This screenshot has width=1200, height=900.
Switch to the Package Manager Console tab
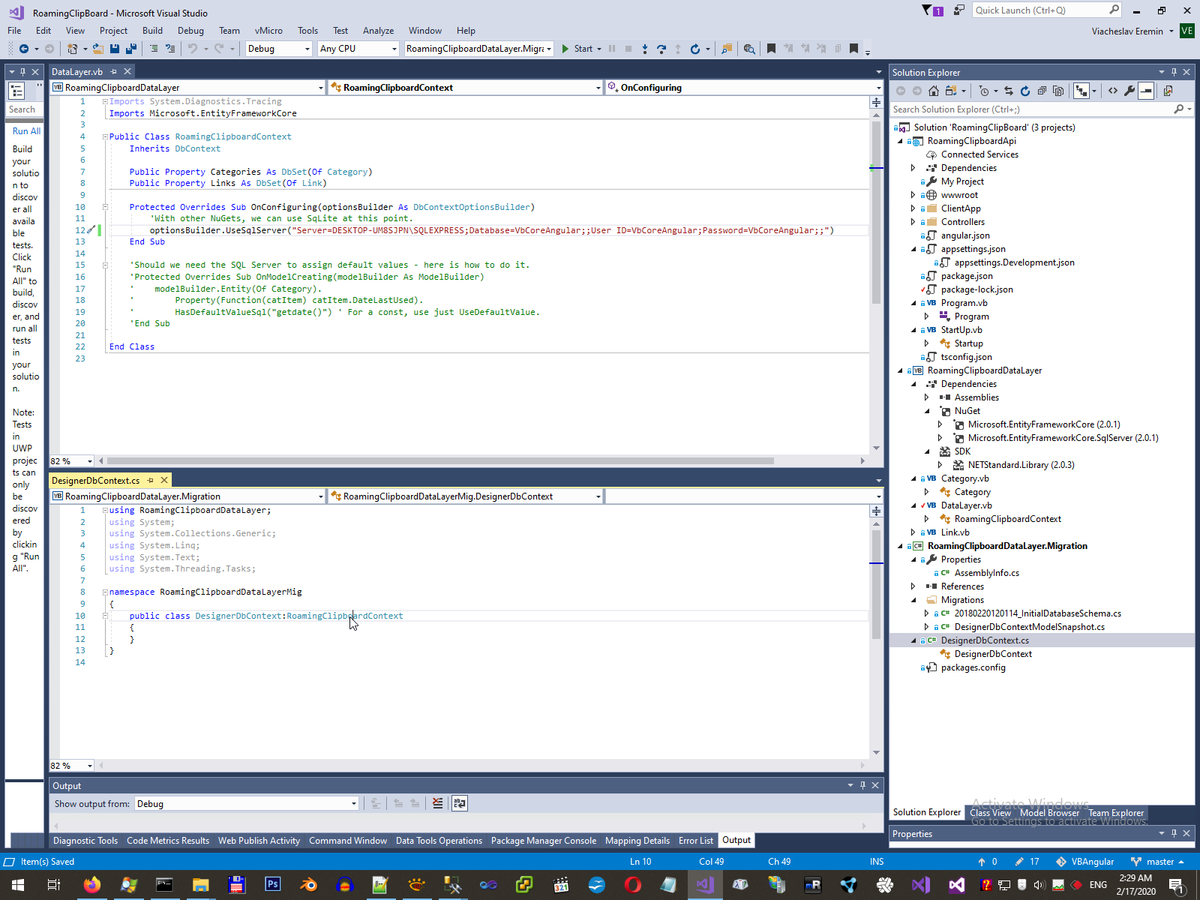(x=543, y=840)
